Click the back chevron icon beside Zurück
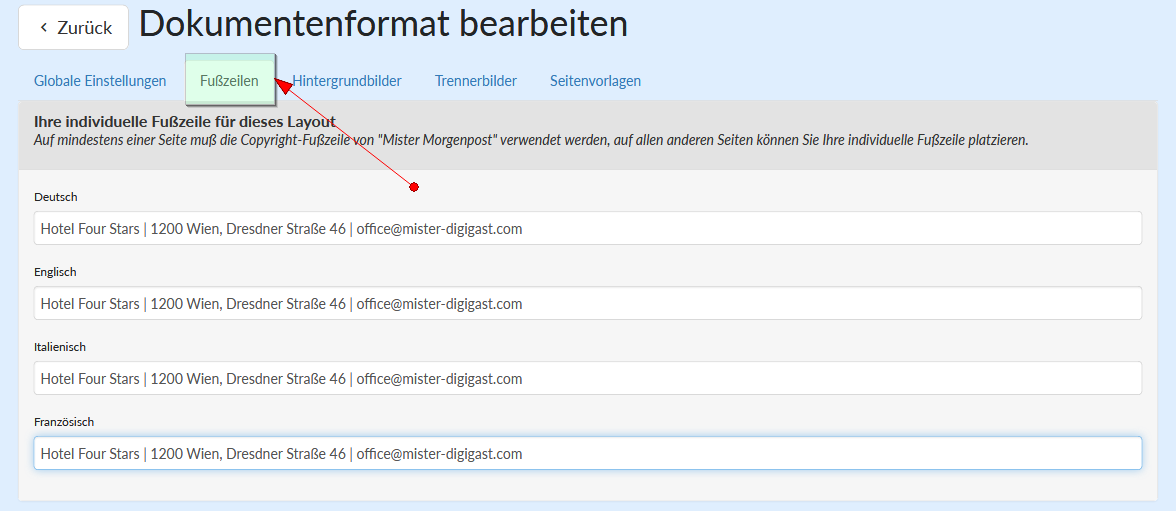 43,28
